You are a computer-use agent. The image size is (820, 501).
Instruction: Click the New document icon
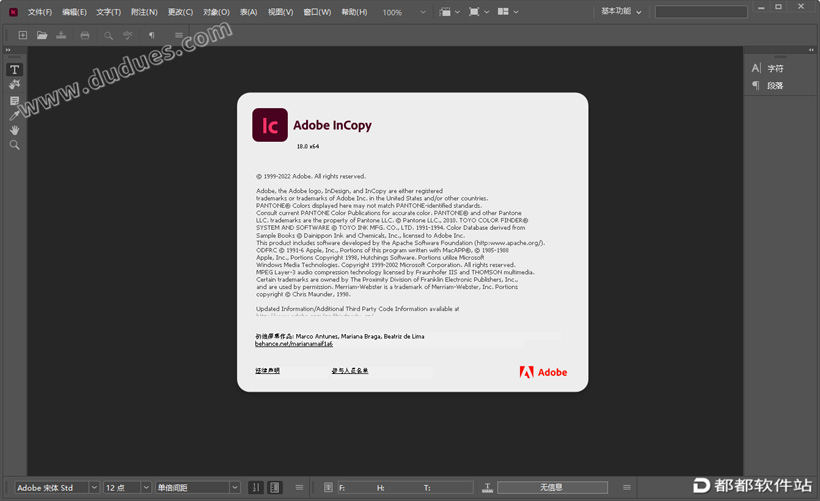(x=22, y=35)
